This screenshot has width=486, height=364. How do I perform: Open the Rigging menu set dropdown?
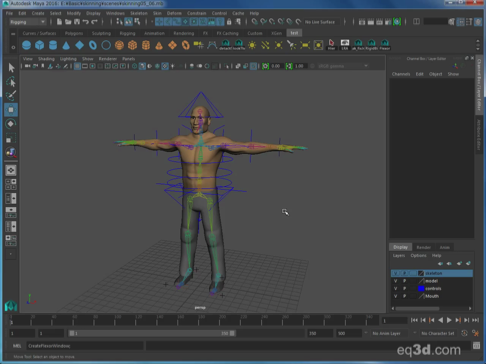[x=27, y=22]
